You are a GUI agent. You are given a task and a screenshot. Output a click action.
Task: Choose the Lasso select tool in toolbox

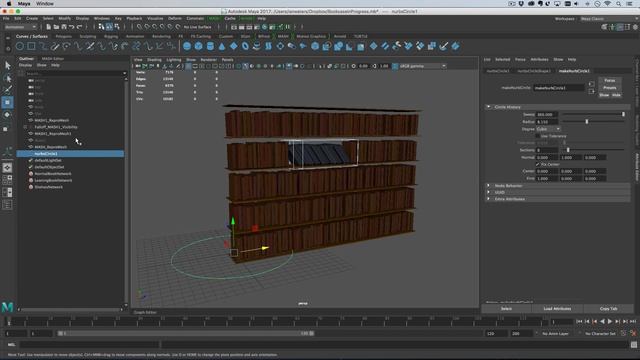click(7, 78)
